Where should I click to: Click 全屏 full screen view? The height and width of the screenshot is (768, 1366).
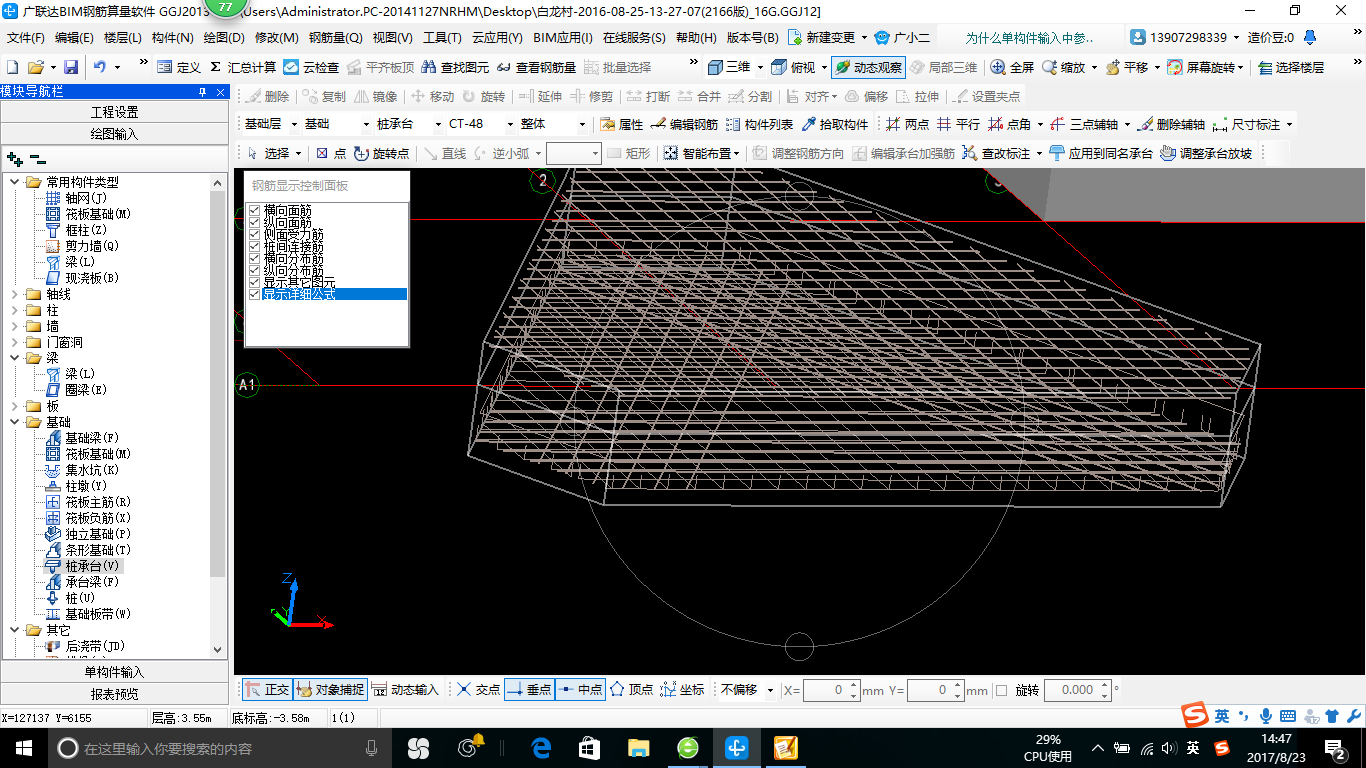coord(1012,67)
